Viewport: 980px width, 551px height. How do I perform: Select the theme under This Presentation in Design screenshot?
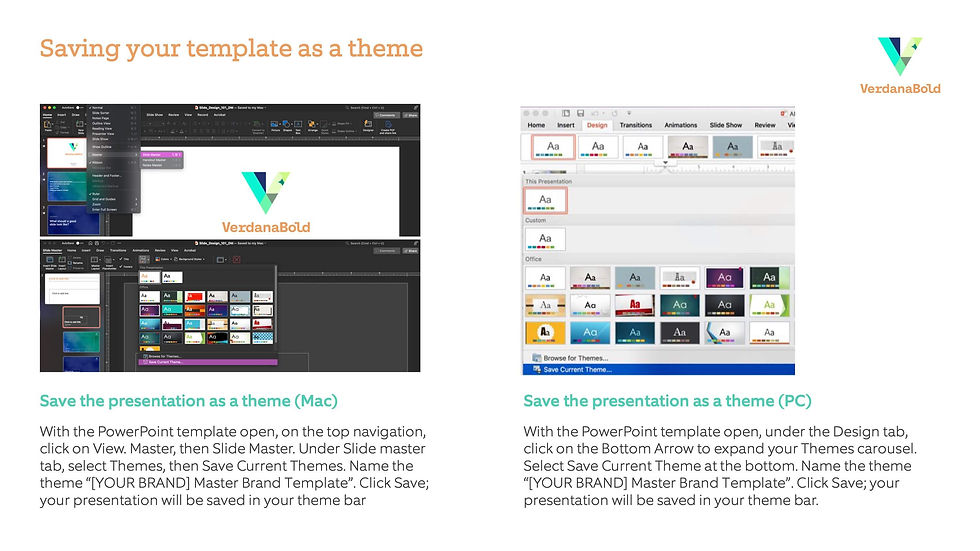point(545,201)
